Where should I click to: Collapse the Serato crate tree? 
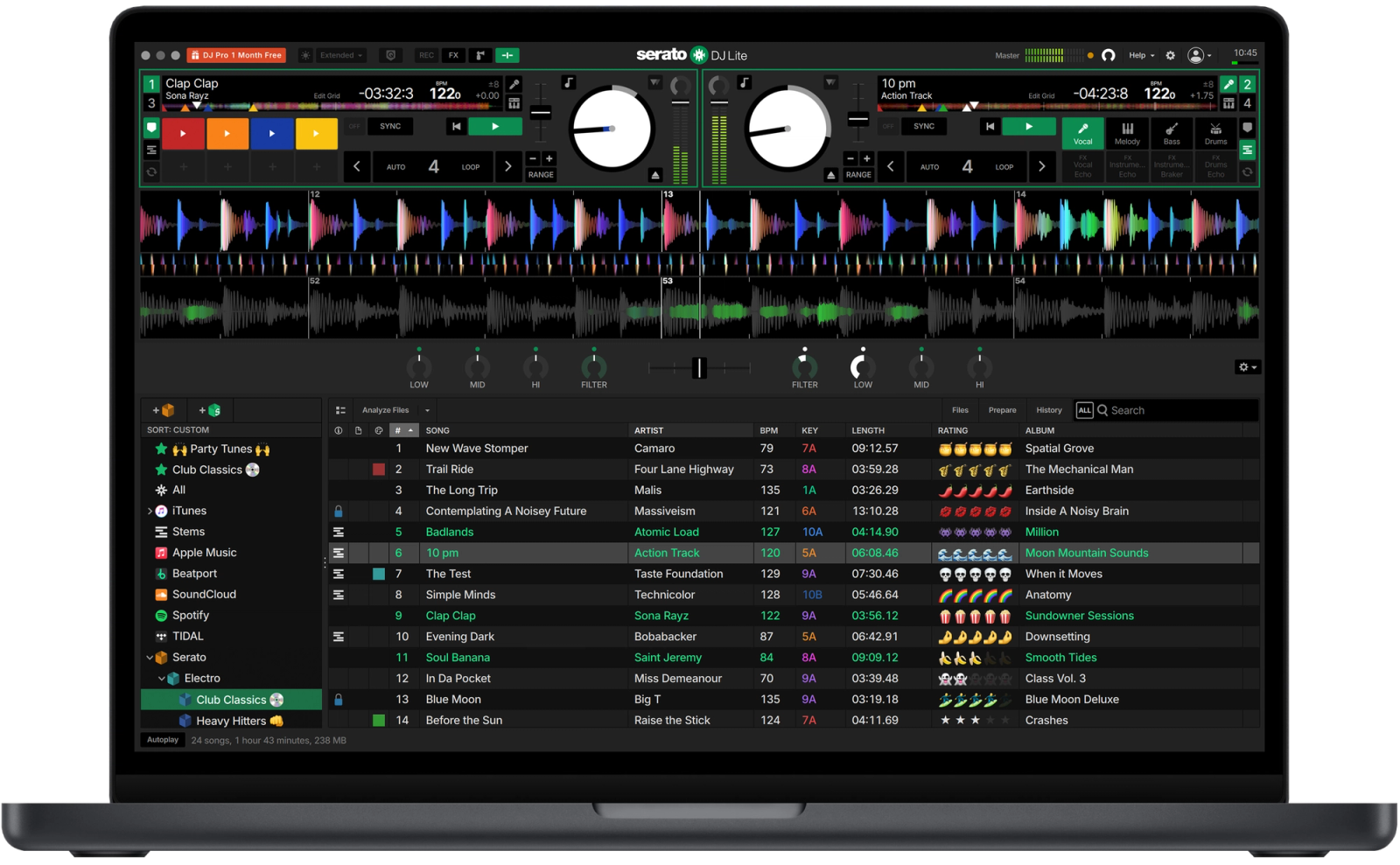click(150, 658)
